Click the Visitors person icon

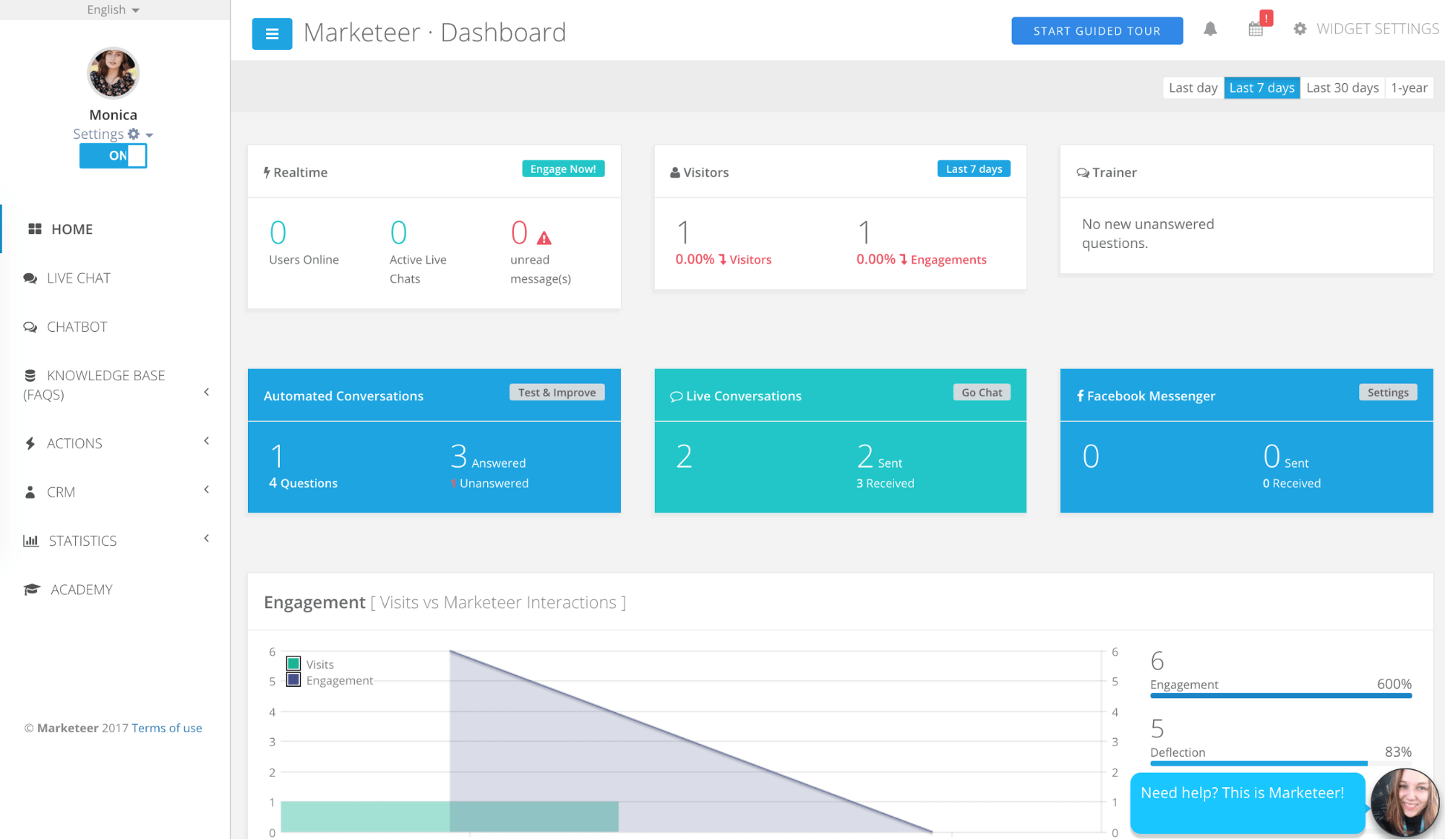[x=675, y=173]
